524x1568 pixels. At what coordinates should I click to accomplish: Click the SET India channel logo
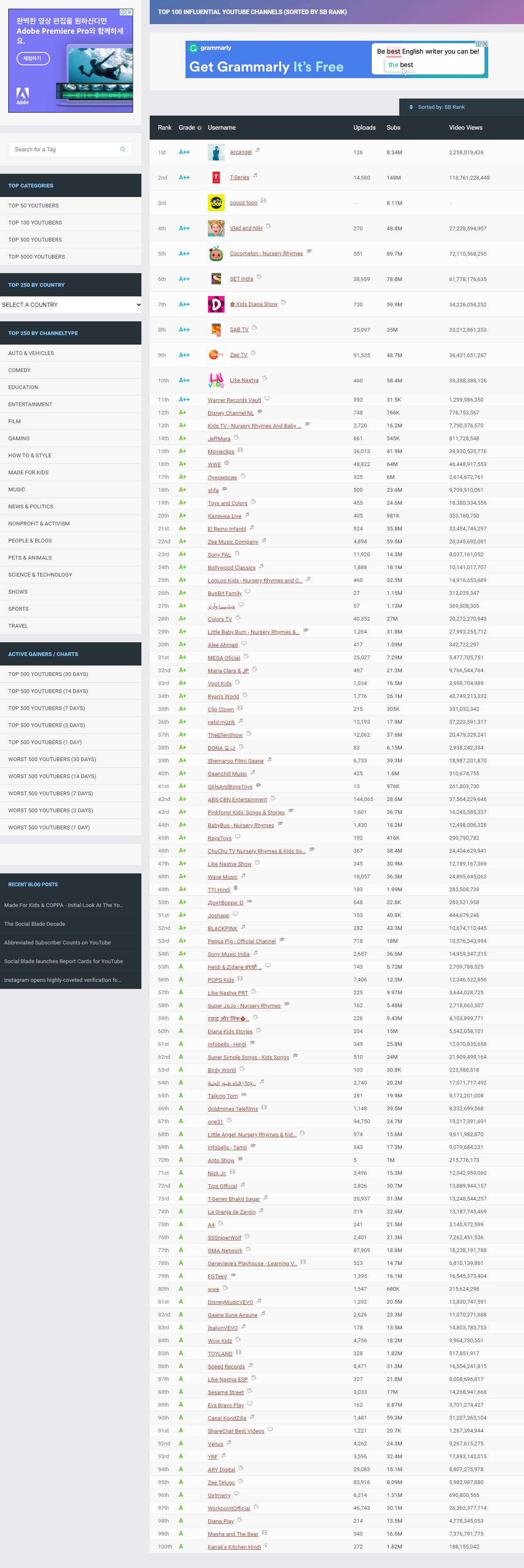point(216,279)
